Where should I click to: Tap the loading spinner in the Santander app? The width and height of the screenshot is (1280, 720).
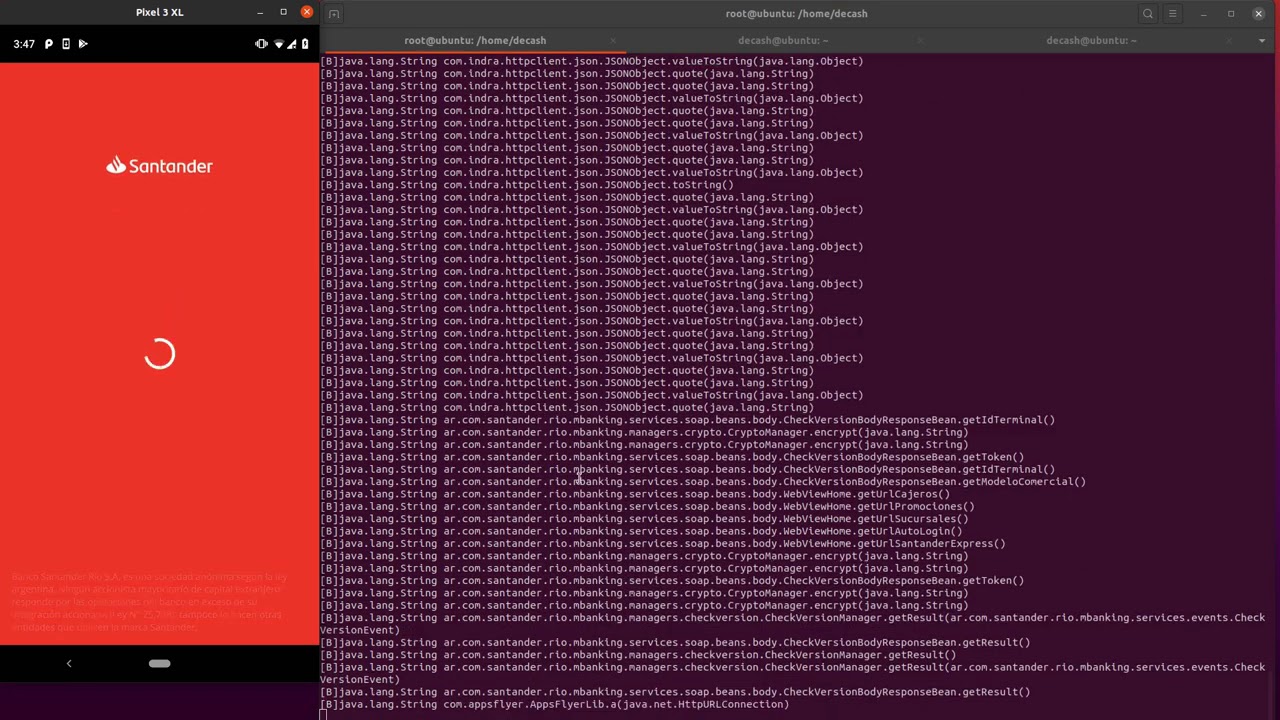pyautogui.click(x=160, y=354)
